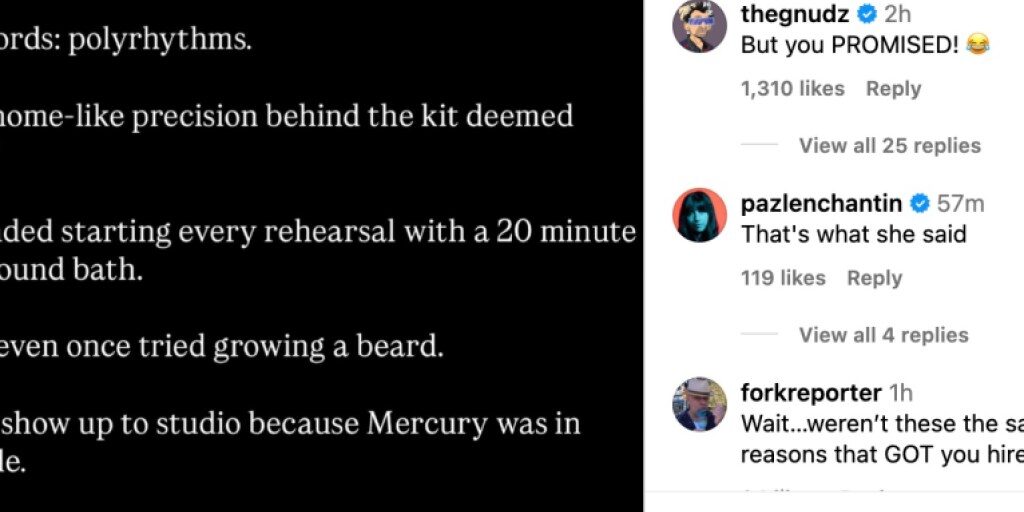Click the black post image with text

(320, 256)
